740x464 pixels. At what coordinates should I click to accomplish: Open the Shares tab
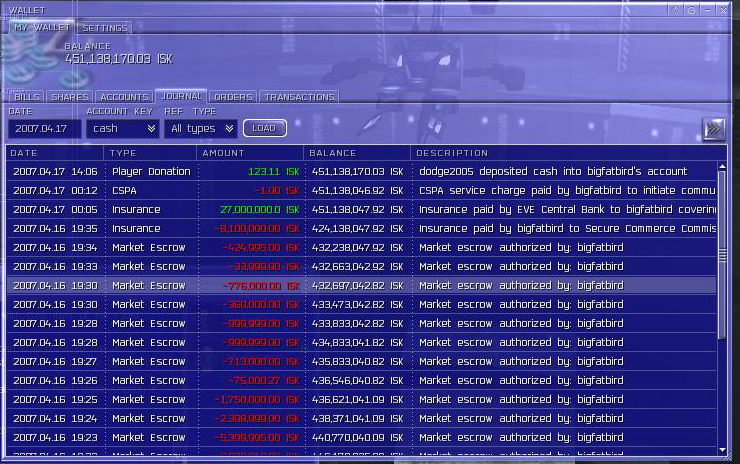(x=70, y=97)
